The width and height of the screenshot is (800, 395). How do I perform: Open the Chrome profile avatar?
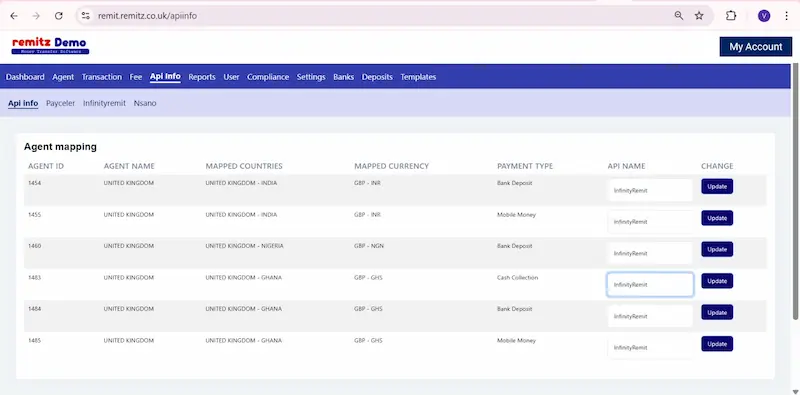click(764, 16)
